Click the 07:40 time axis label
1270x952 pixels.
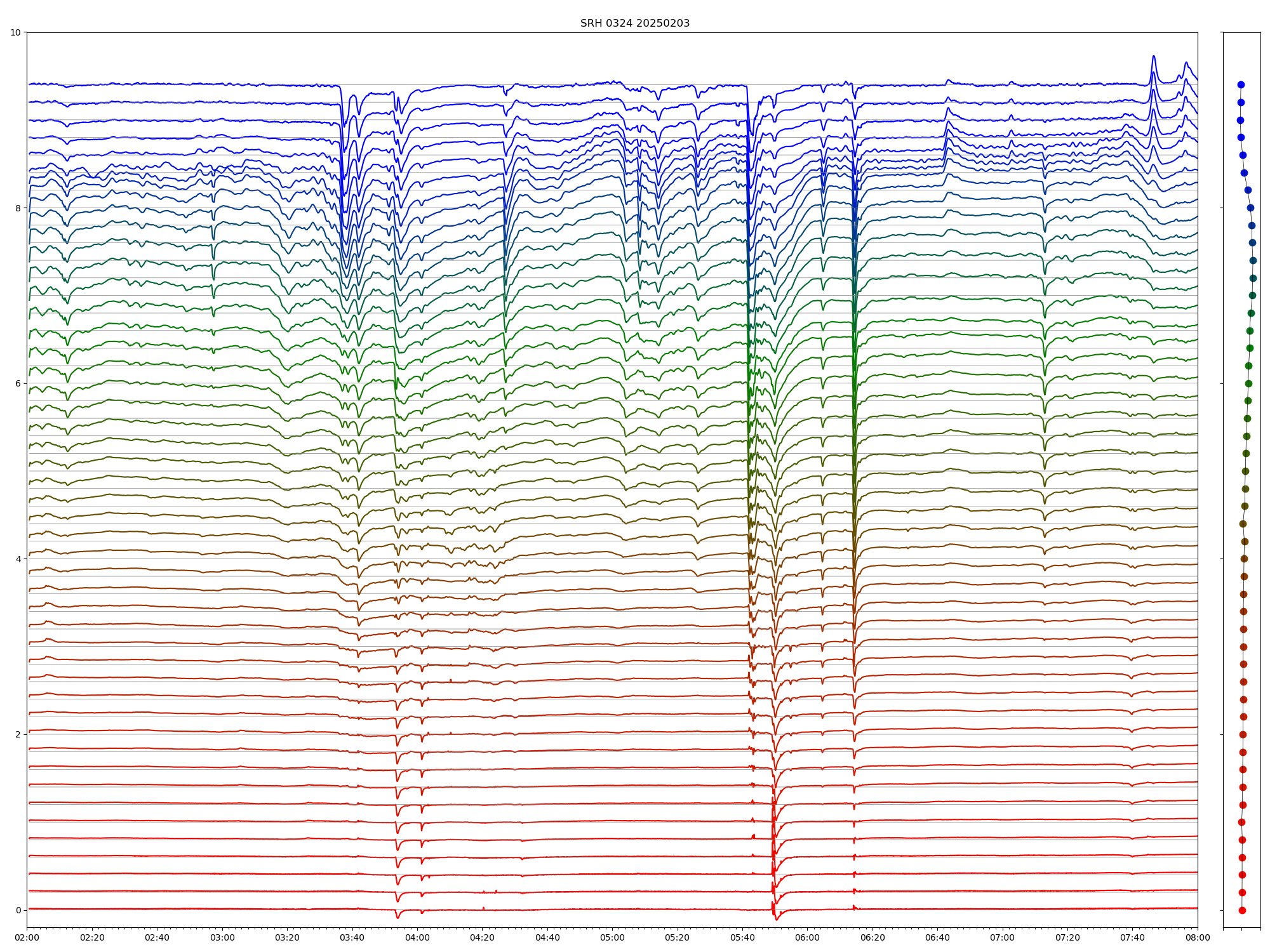pyautogui.click(x=1132, y=937)
